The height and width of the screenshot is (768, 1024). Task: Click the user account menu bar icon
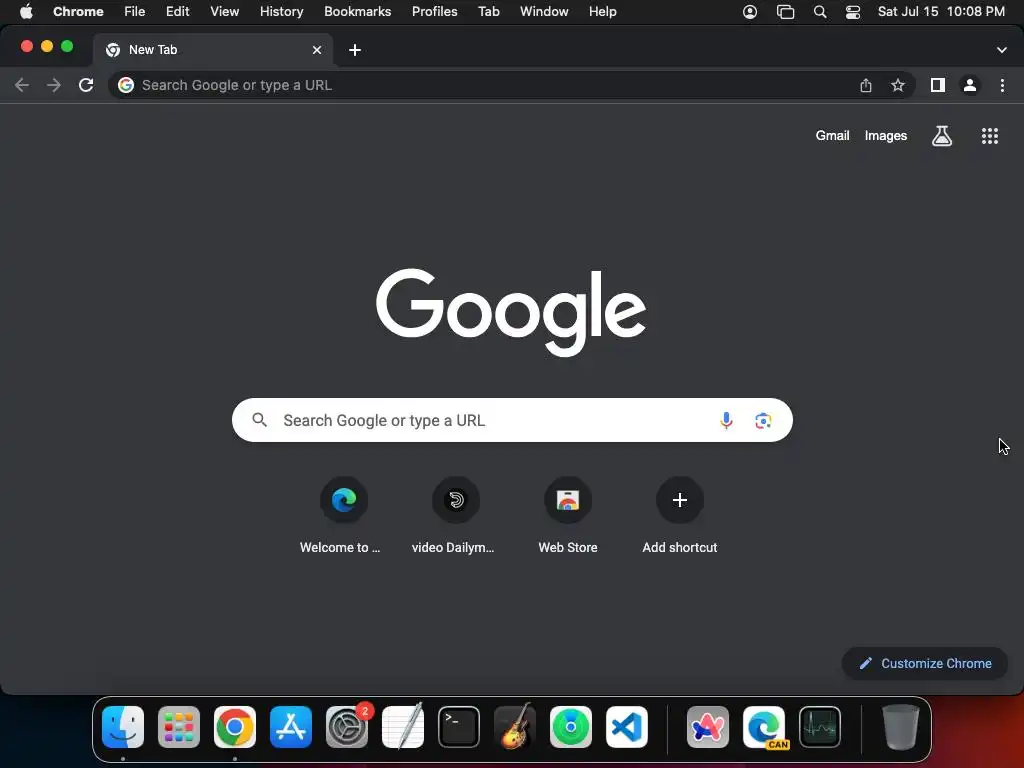(x=750, y=12)
